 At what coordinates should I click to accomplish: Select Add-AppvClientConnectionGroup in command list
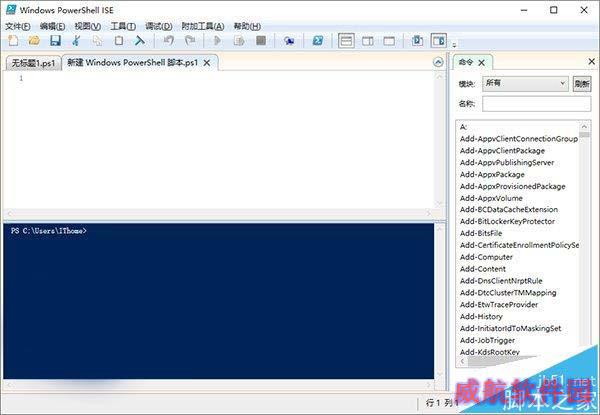(x=519, y=139)
